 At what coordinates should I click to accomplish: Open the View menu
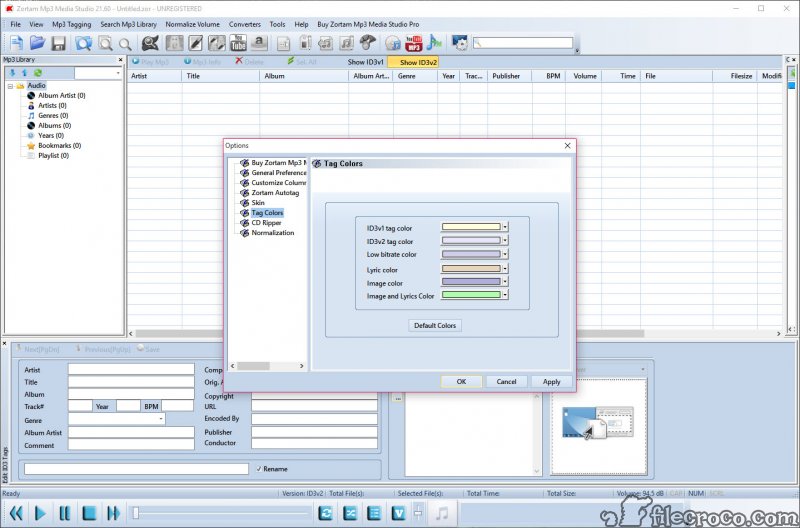coord(36,24)
